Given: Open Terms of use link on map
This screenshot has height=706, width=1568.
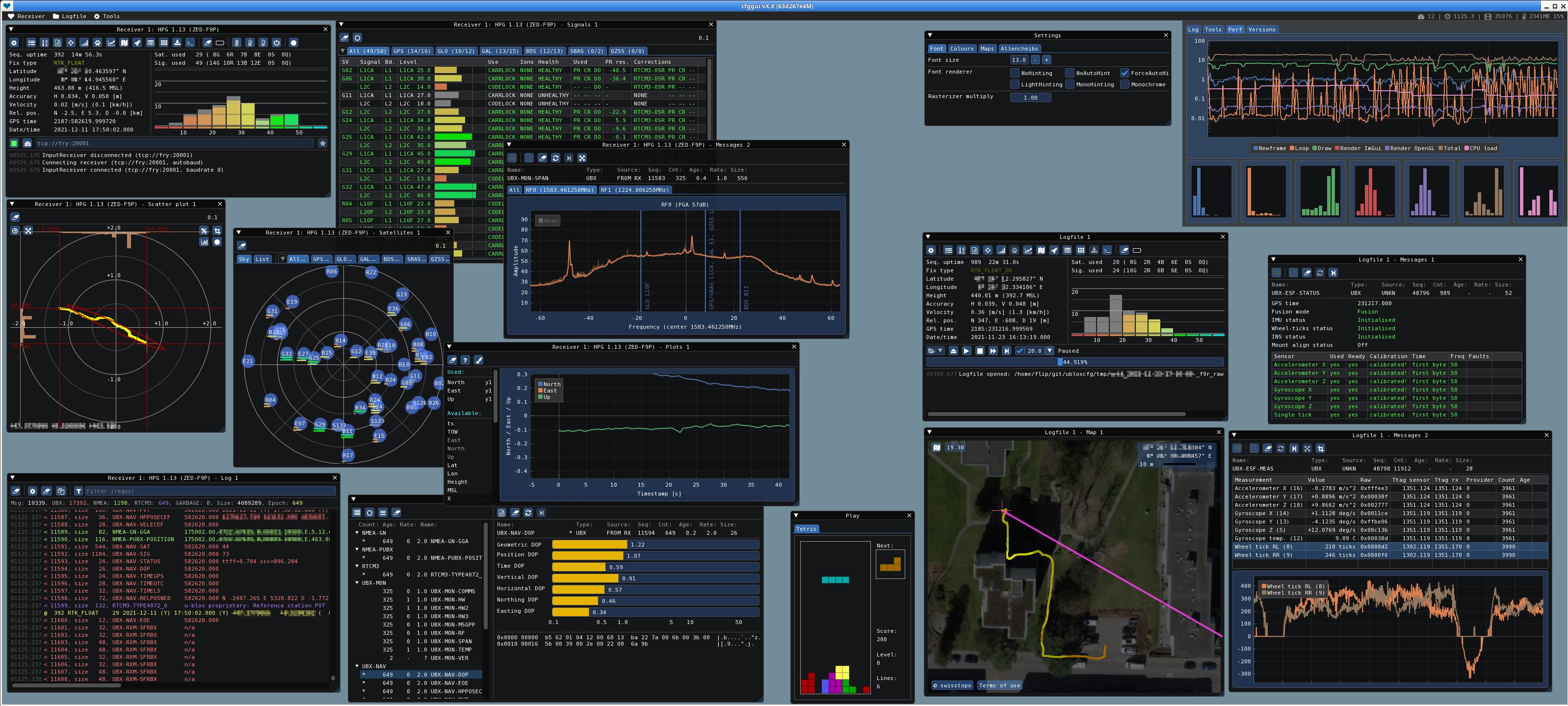Looking at the screenshot, I should coord(999,686).
